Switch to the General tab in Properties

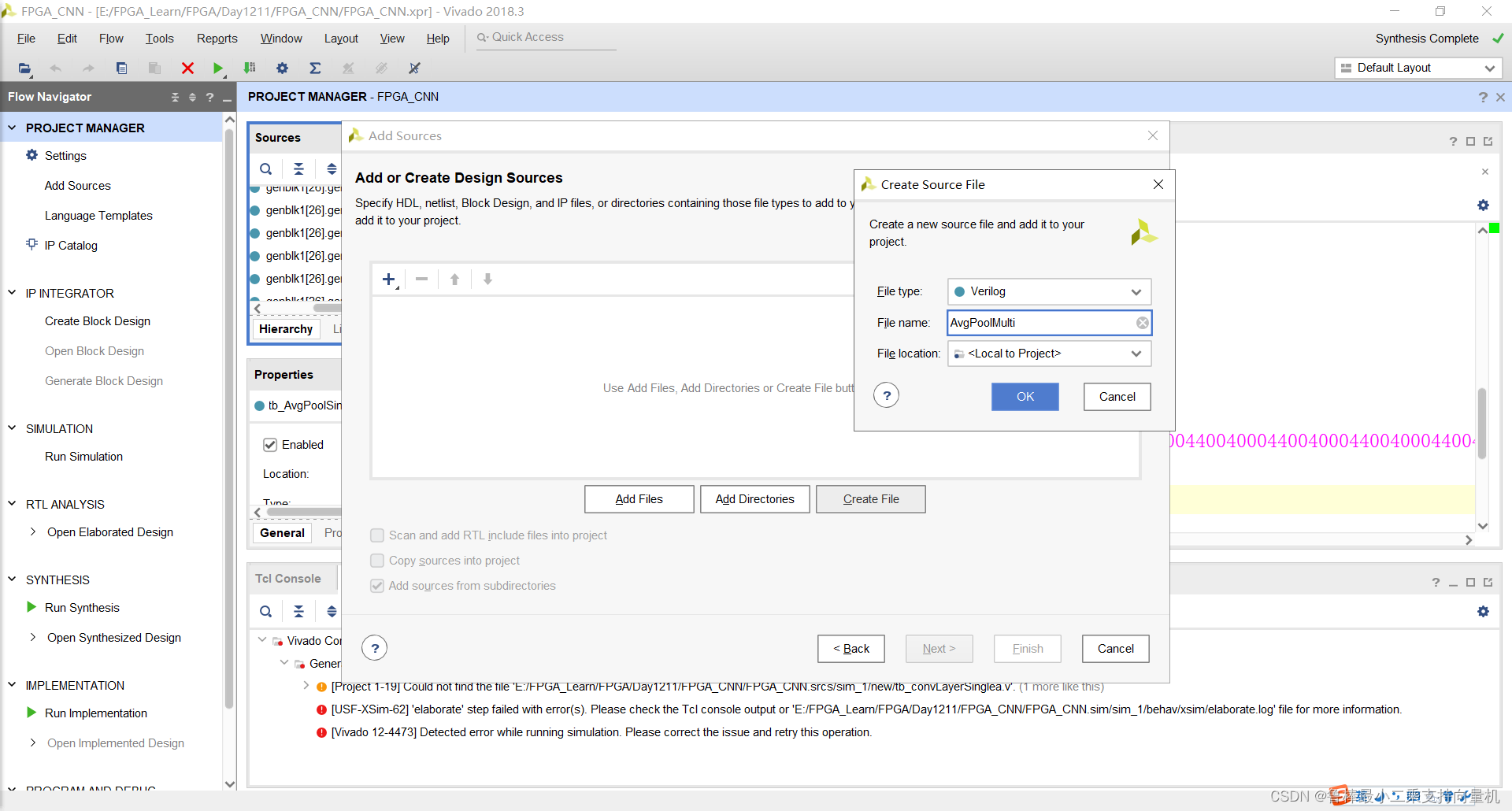click(x=282, y=533)
